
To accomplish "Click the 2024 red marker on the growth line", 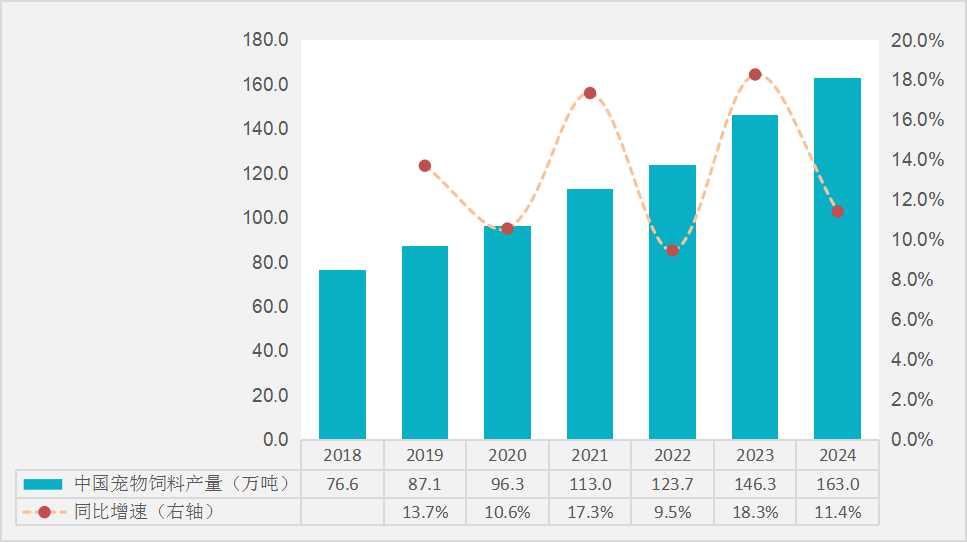I will point(837,212).
